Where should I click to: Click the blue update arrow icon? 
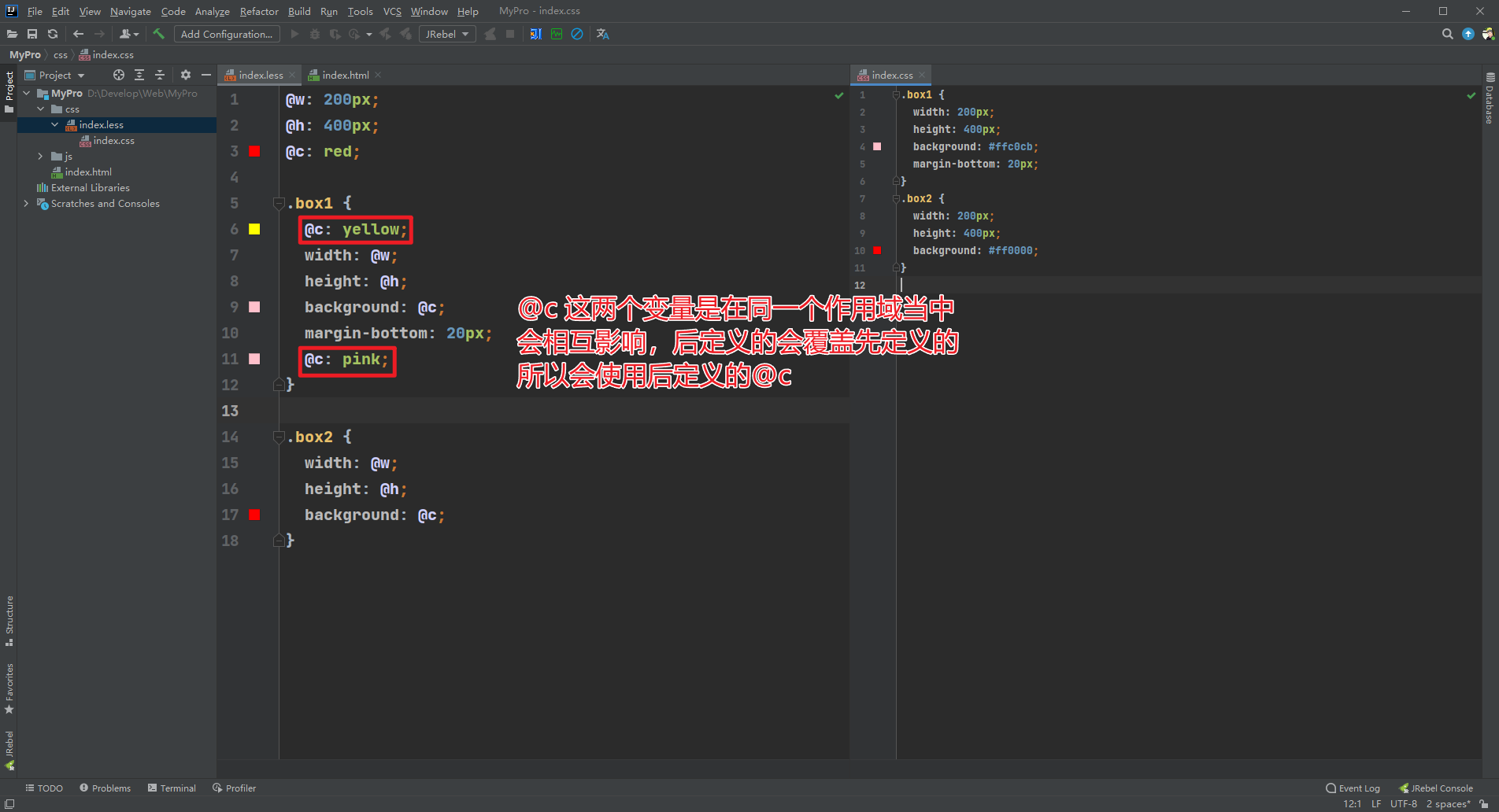[1468, 34]
